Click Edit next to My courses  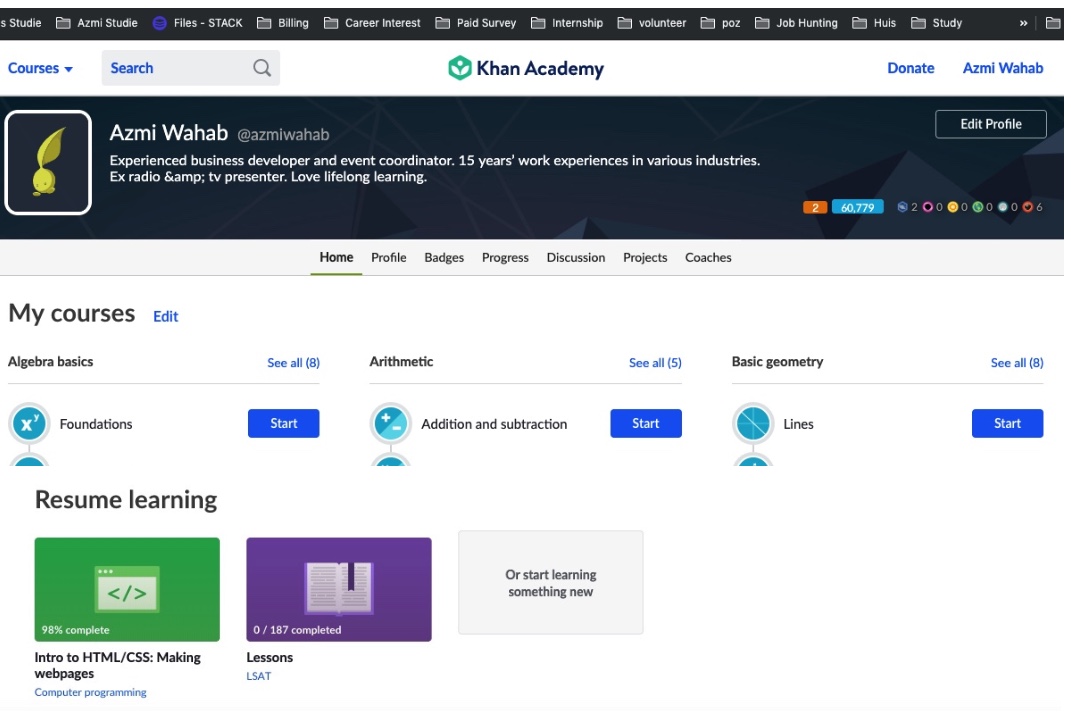pos(165,316)
